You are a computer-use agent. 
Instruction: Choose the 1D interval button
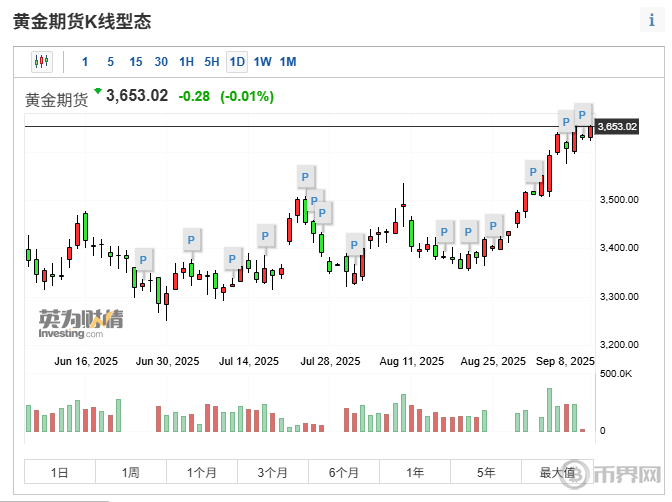click(x=237, y=62)
